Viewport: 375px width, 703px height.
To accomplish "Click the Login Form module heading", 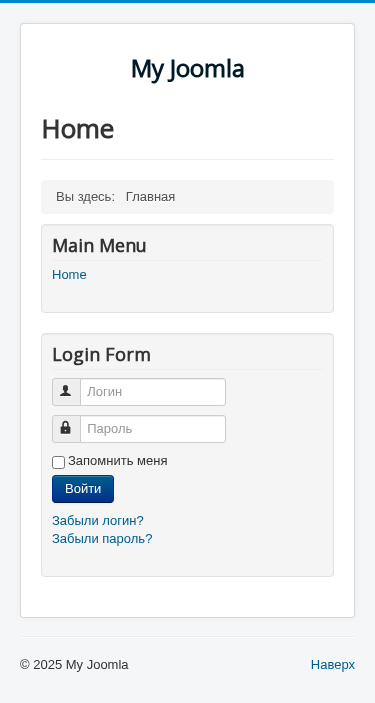I will 101,355.
